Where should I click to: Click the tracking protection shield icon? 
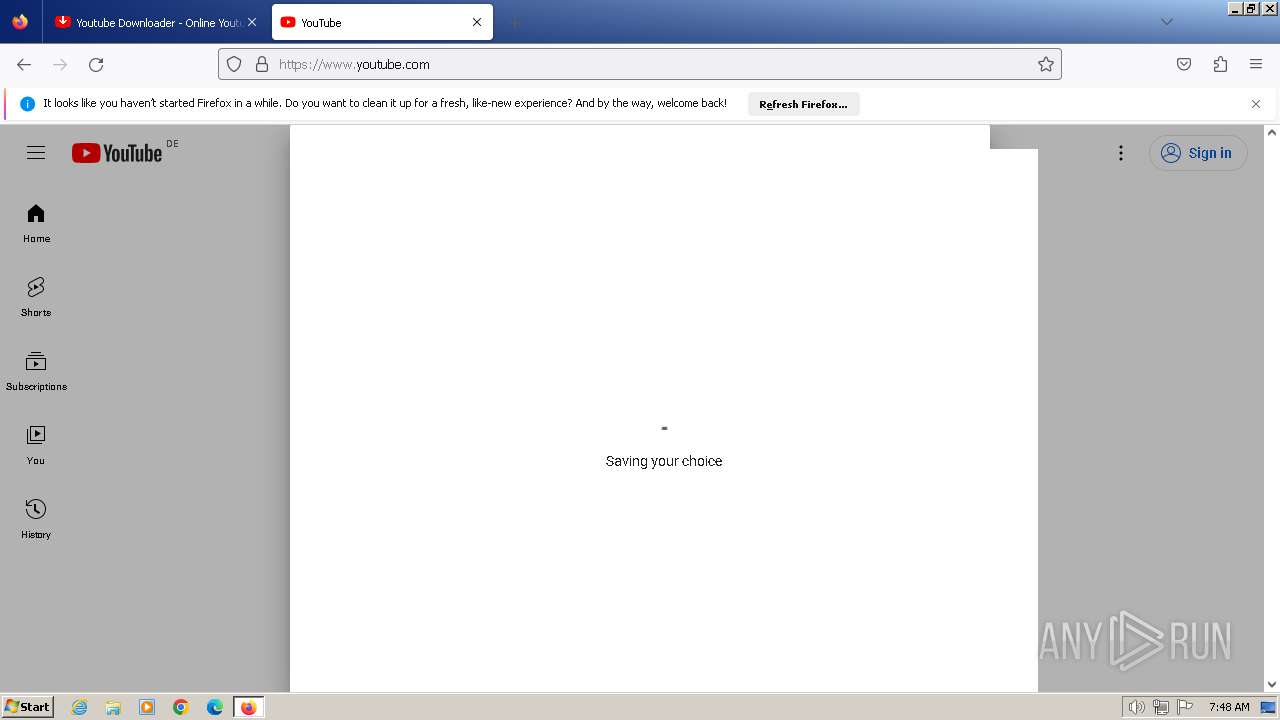coord(234,64)
